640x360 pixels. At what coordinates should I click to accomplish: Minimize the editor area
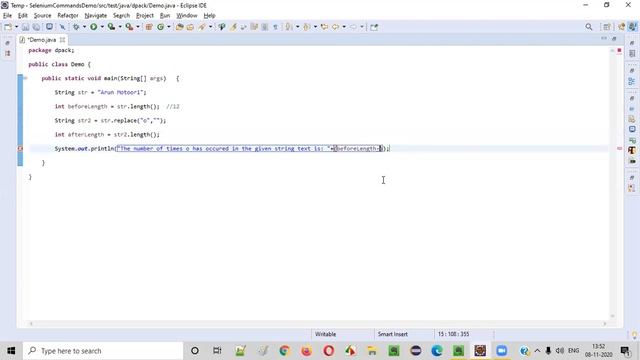coord(604,38)
